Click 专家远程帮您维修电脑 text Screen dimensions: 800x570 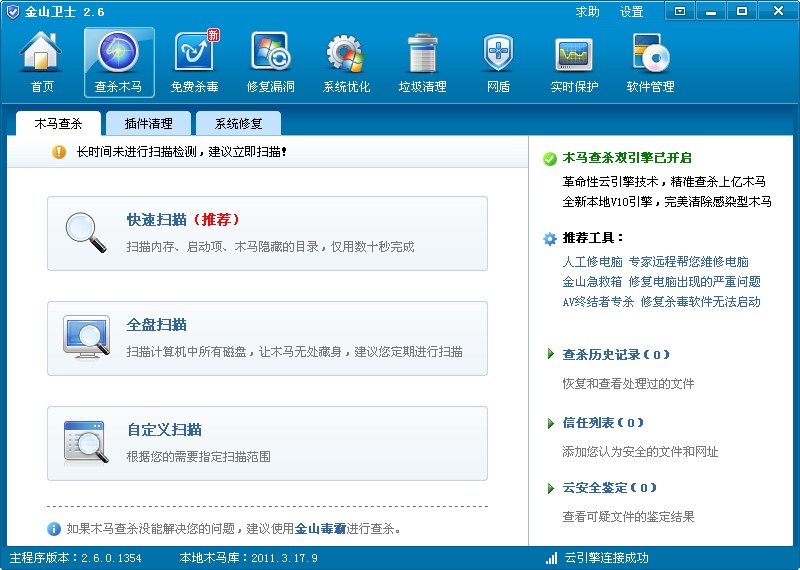[x=689, y=262]
